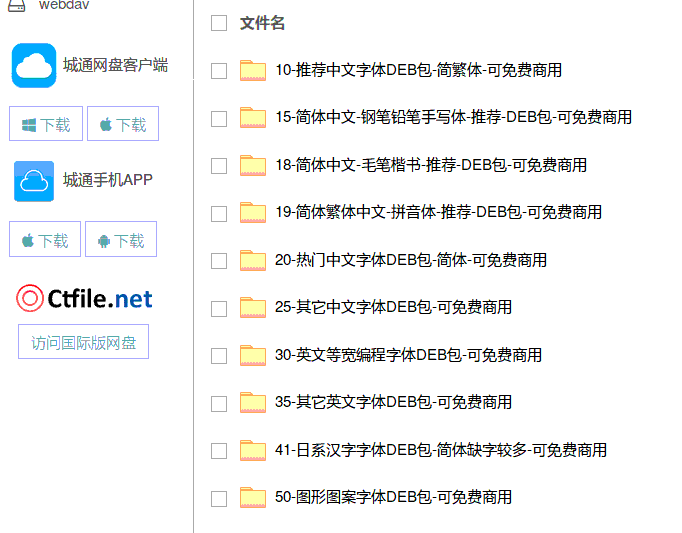Download the iOS mobile app
The image size is (682, 533).
tap(45, 240)
